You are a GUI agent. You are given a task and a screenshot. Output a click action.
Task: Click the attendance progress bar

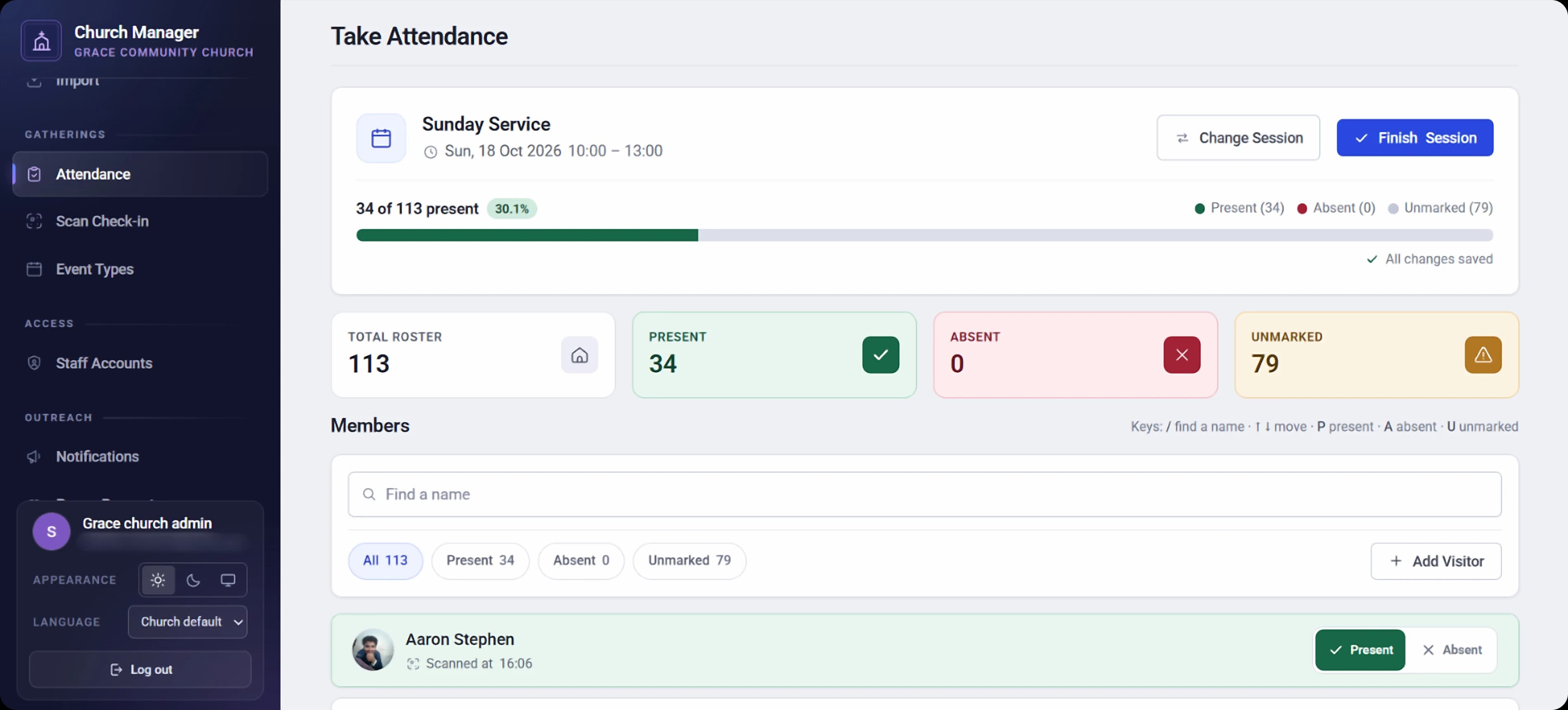pyautogui.click(x=924, y=235)
